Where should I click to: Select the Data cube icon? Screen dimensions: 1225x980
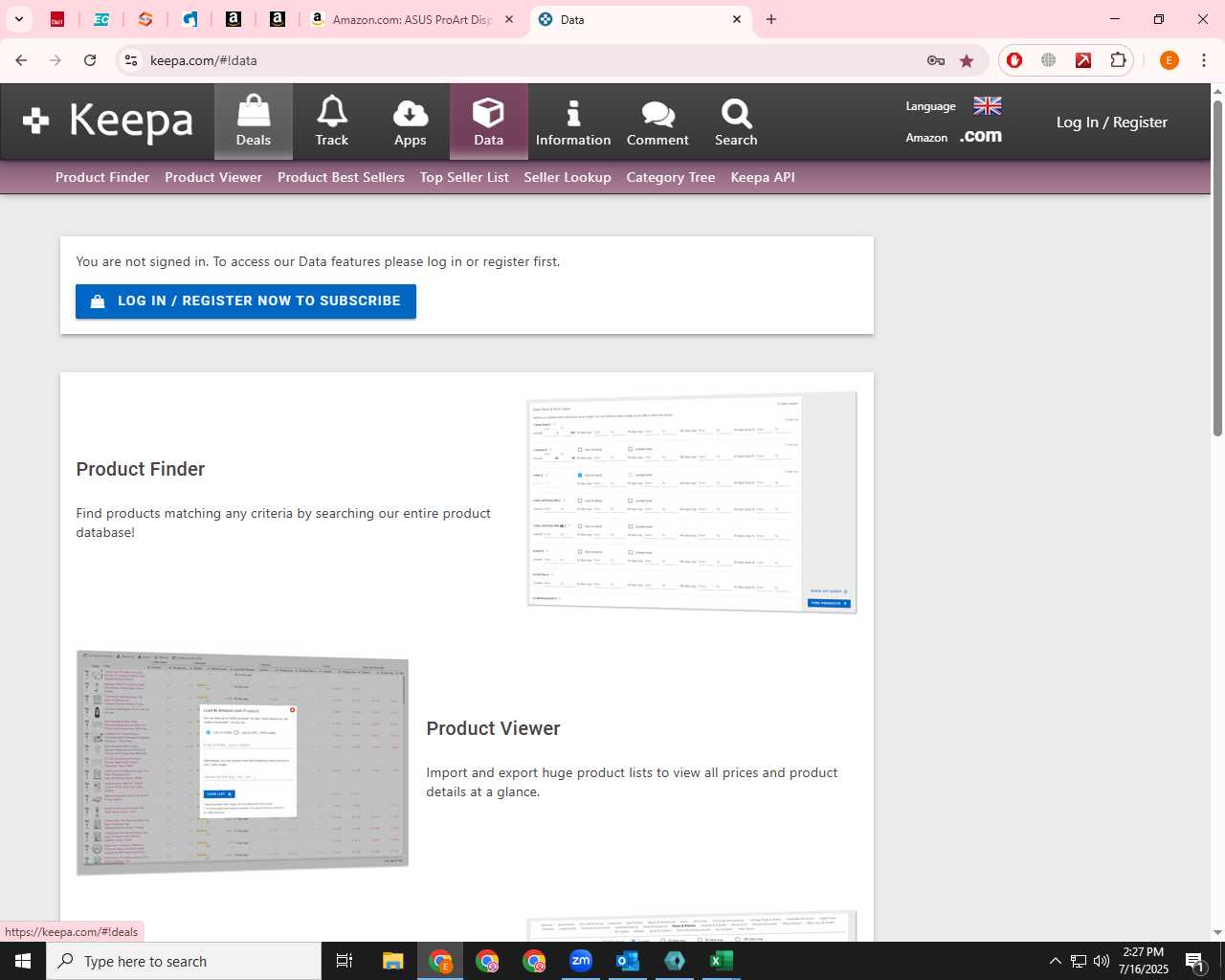[x=489, y=122]
